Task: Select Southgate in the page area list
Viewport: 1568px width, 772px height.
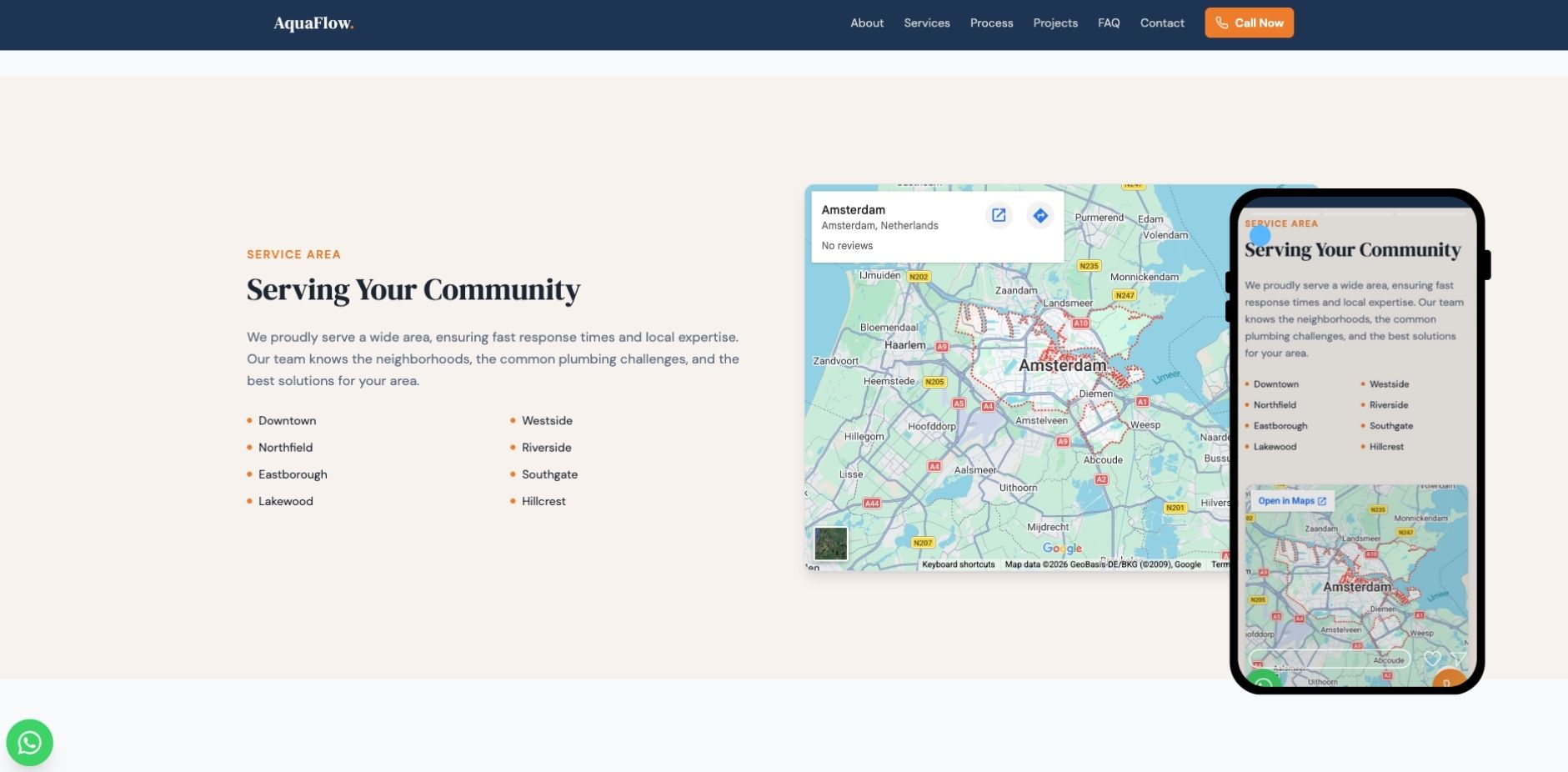Action: (549, 474)
